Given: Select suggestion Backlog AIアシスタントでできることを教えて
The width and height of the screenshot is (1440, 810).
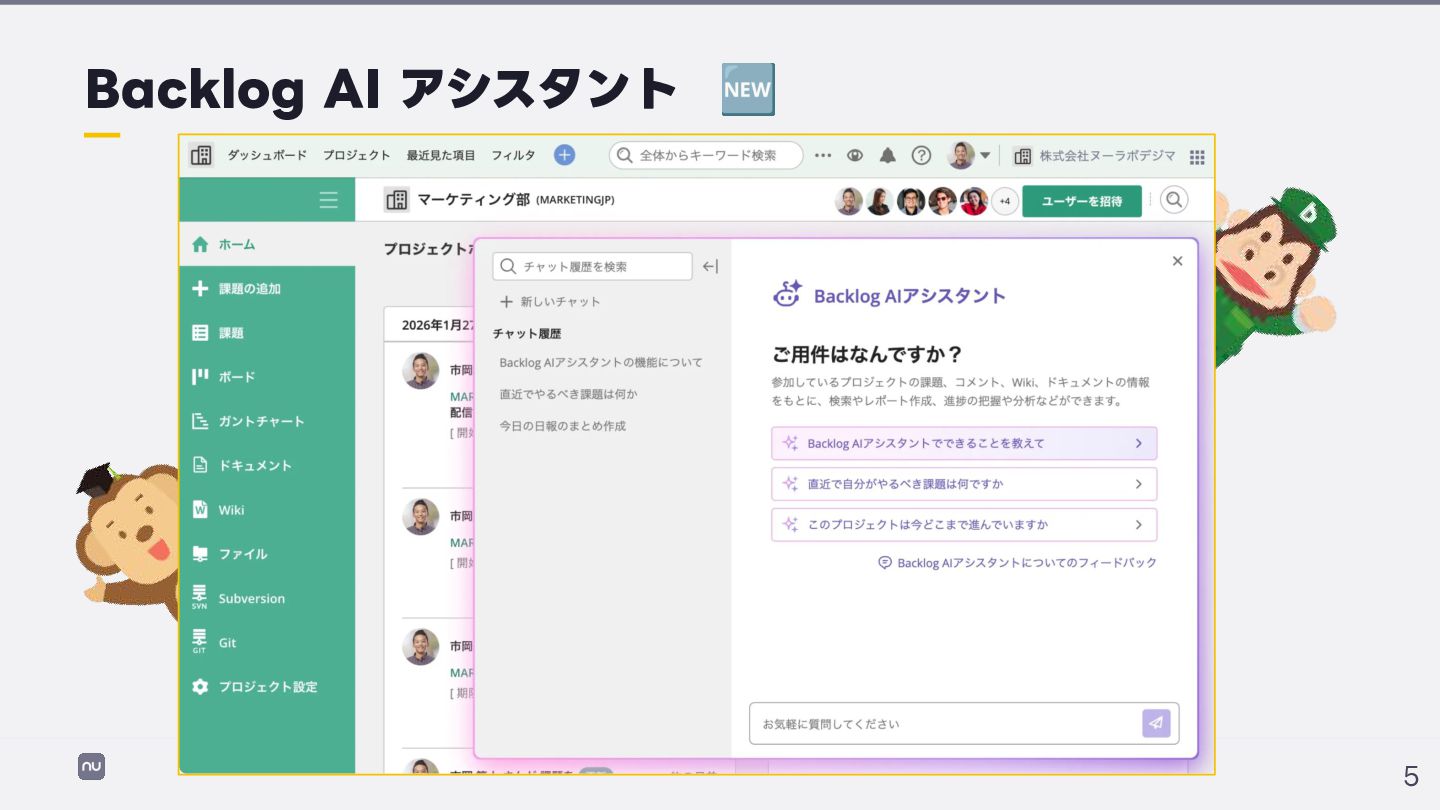Looking at the screenshot, I should point(964,443).
